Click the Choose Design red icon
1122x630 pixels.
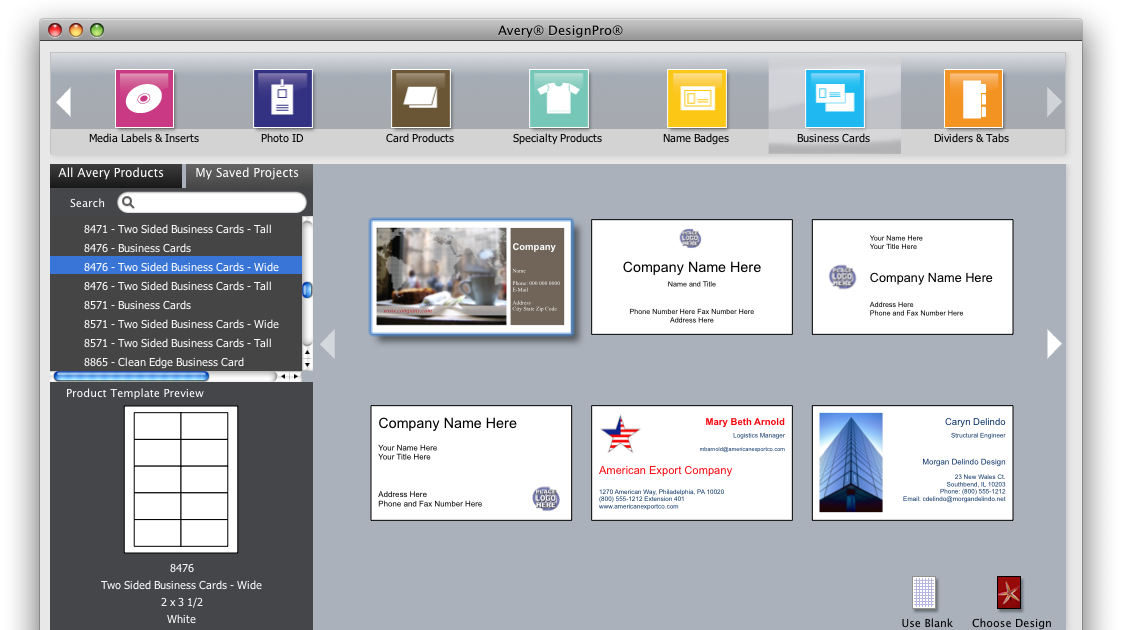coord(1009,593)
